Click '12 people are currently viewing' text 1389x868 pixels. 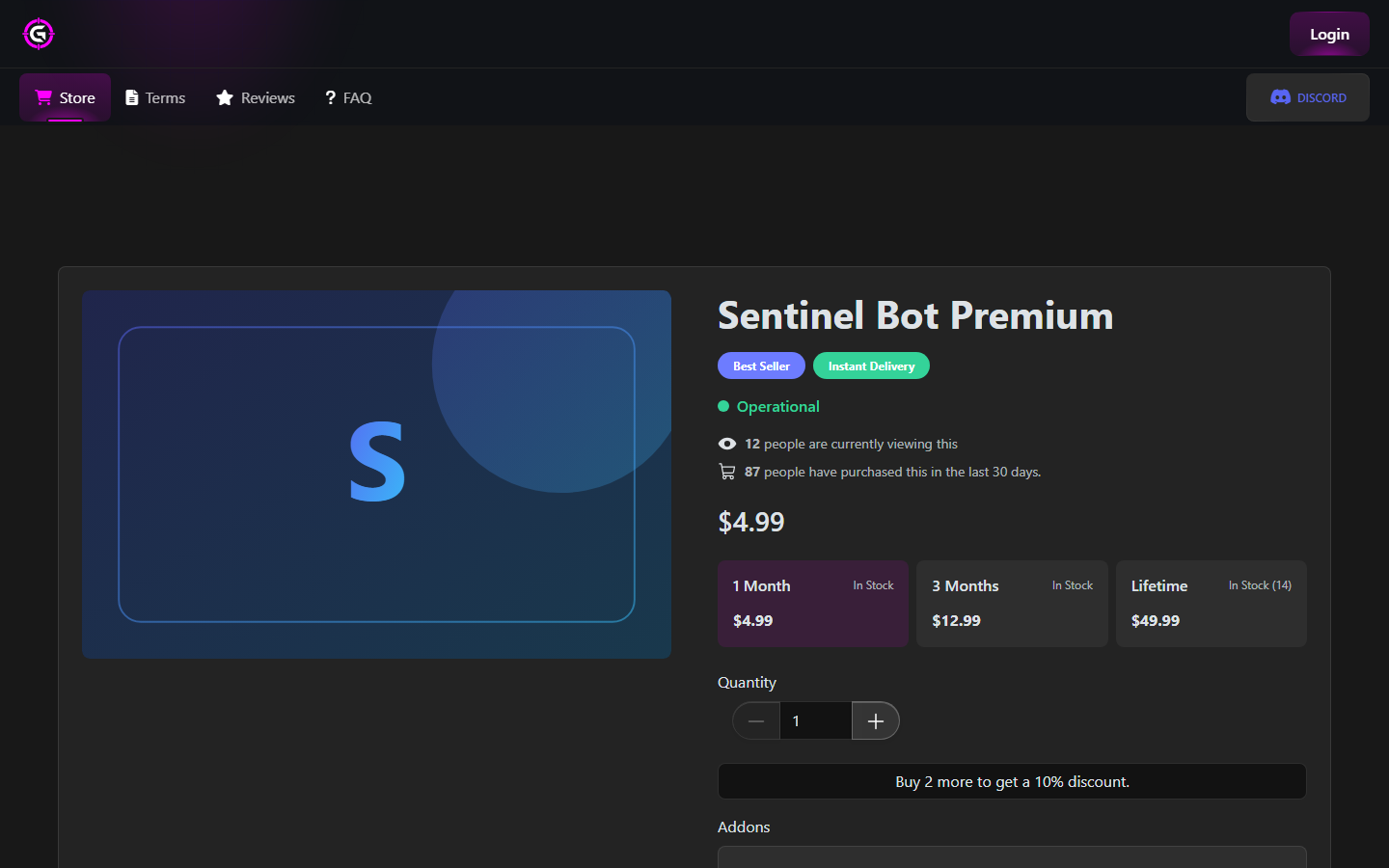pyautogui.click(x=851, y=444)
